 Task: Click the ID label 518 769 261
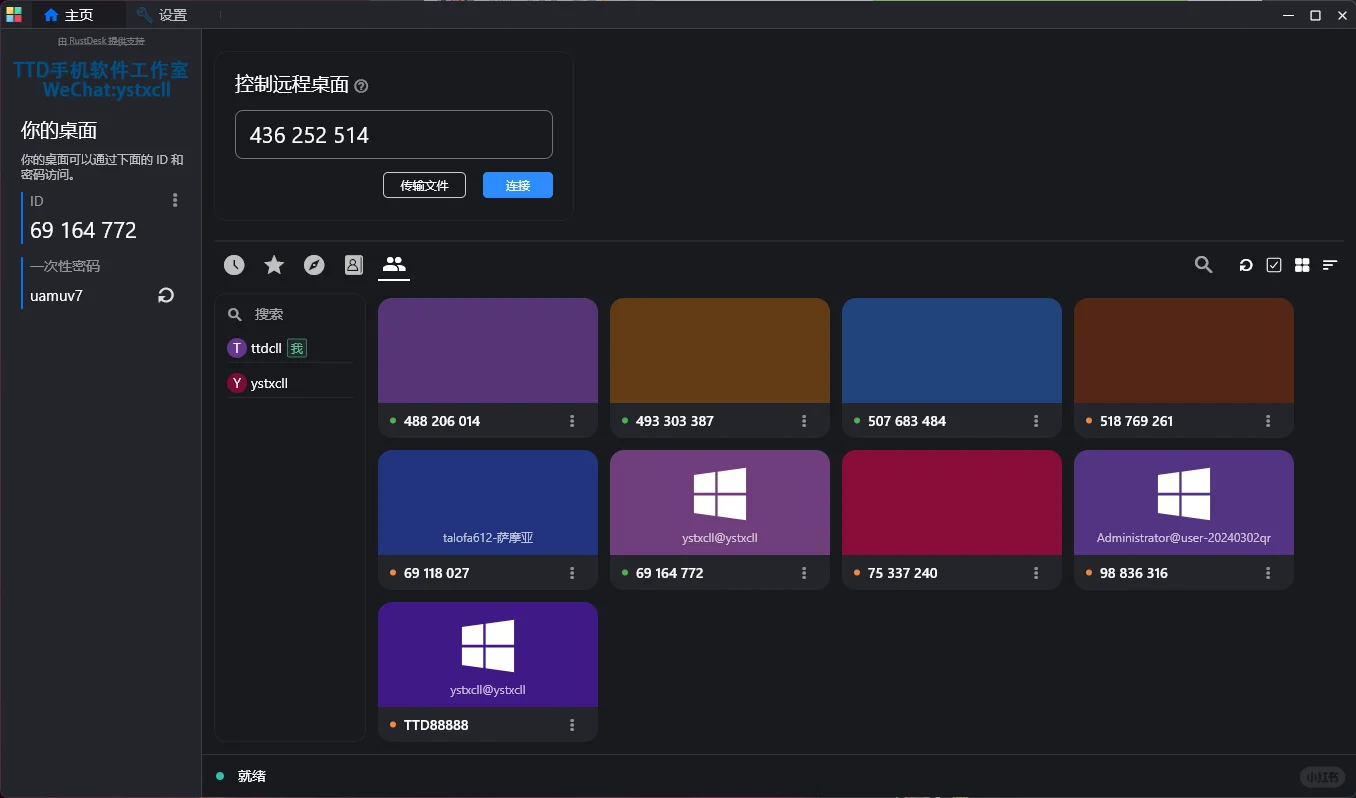[1136, 421]
